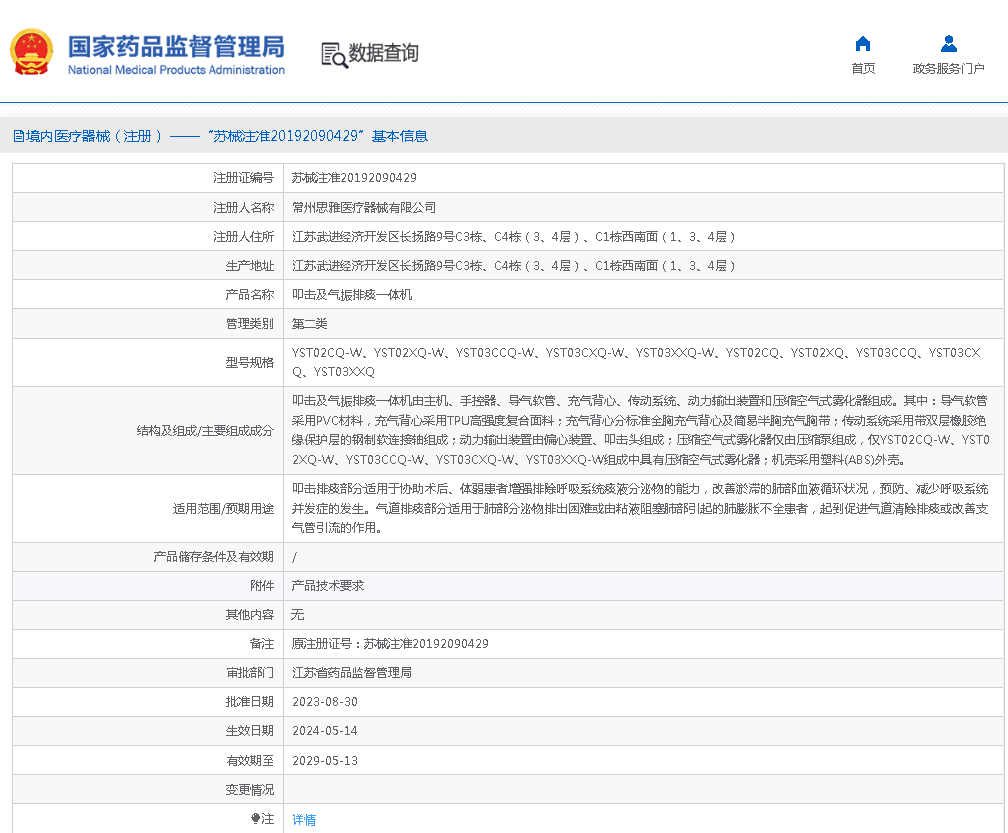Click the national emblem logo
This screenshot has width=1008, height=833.
tap(31, 52)
